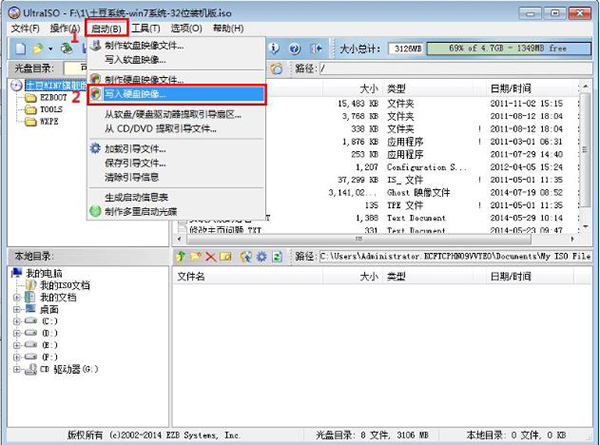
Task: Select 从软盘/硬盘驱动器提取引导扇区 entry
Action: (176, 114)
